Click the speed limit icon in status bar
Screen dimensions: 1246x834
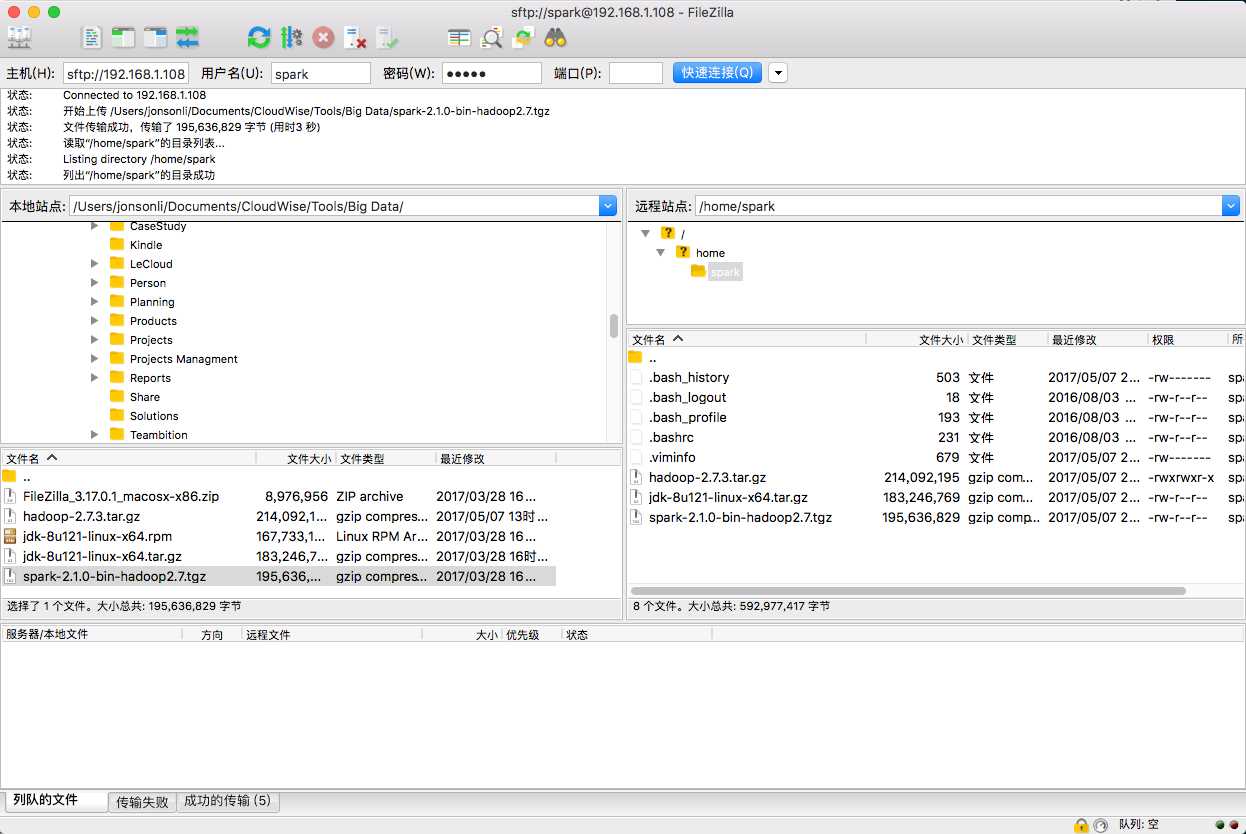1100,825
